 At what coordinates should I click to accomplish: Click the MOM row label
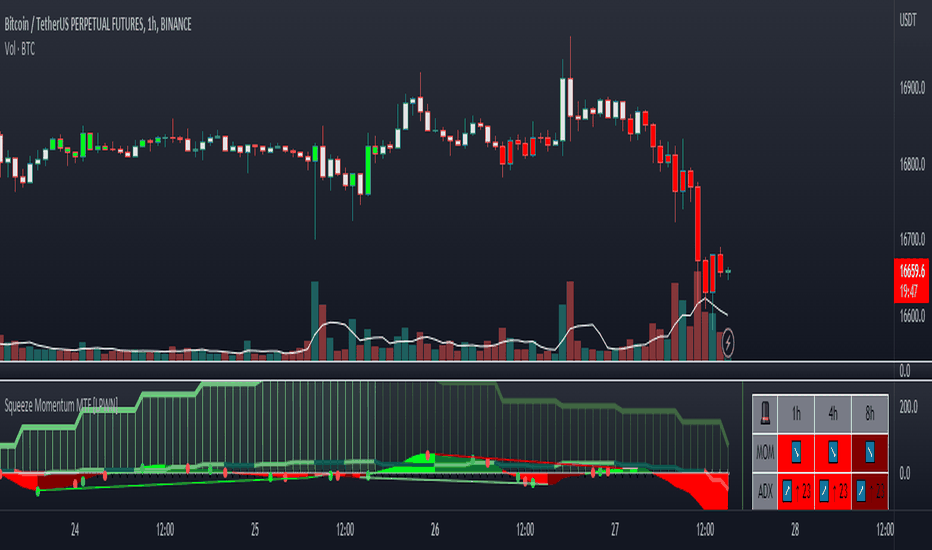[x=764, y=453]
